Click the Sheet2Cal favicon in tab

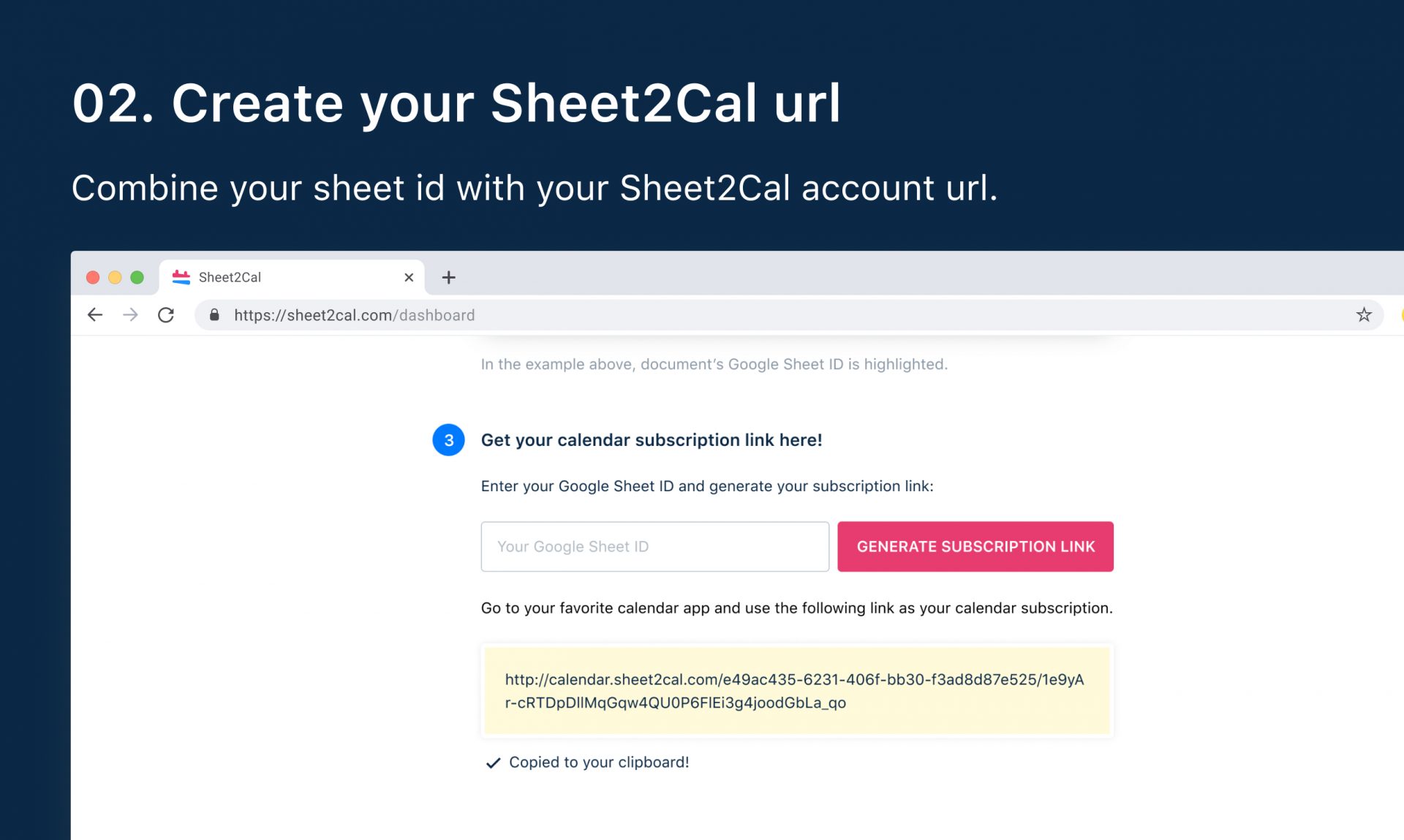point(181,277)
